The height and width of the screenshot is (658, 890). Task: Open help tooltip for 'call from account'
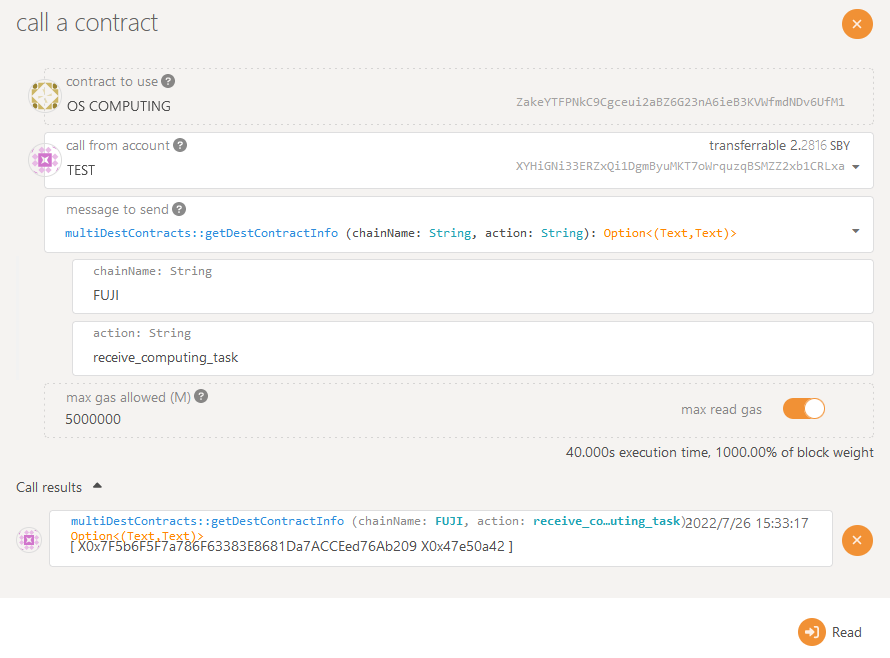coord(180,145)
